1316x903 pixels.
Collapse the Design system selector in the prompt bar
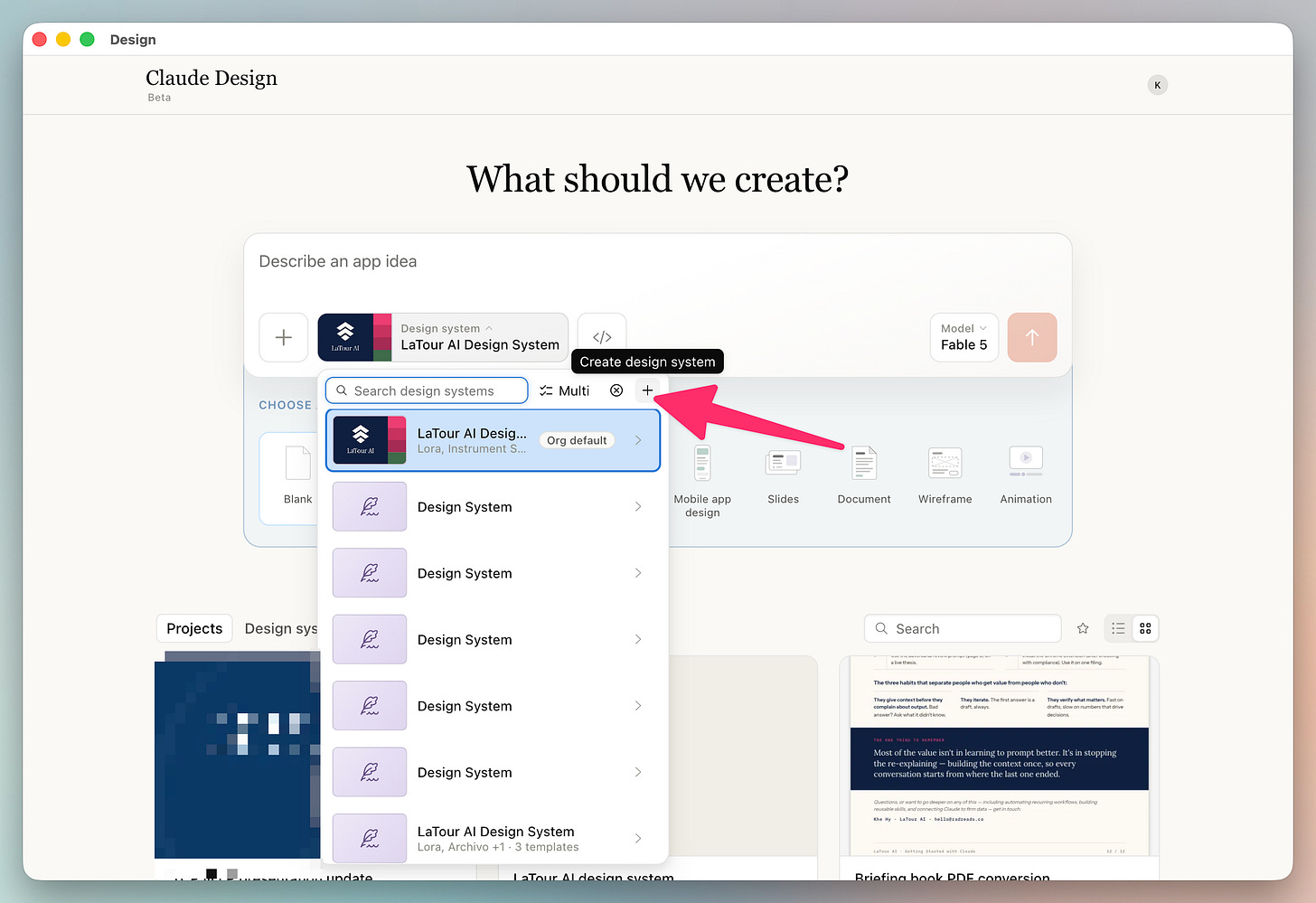[443, 337]
